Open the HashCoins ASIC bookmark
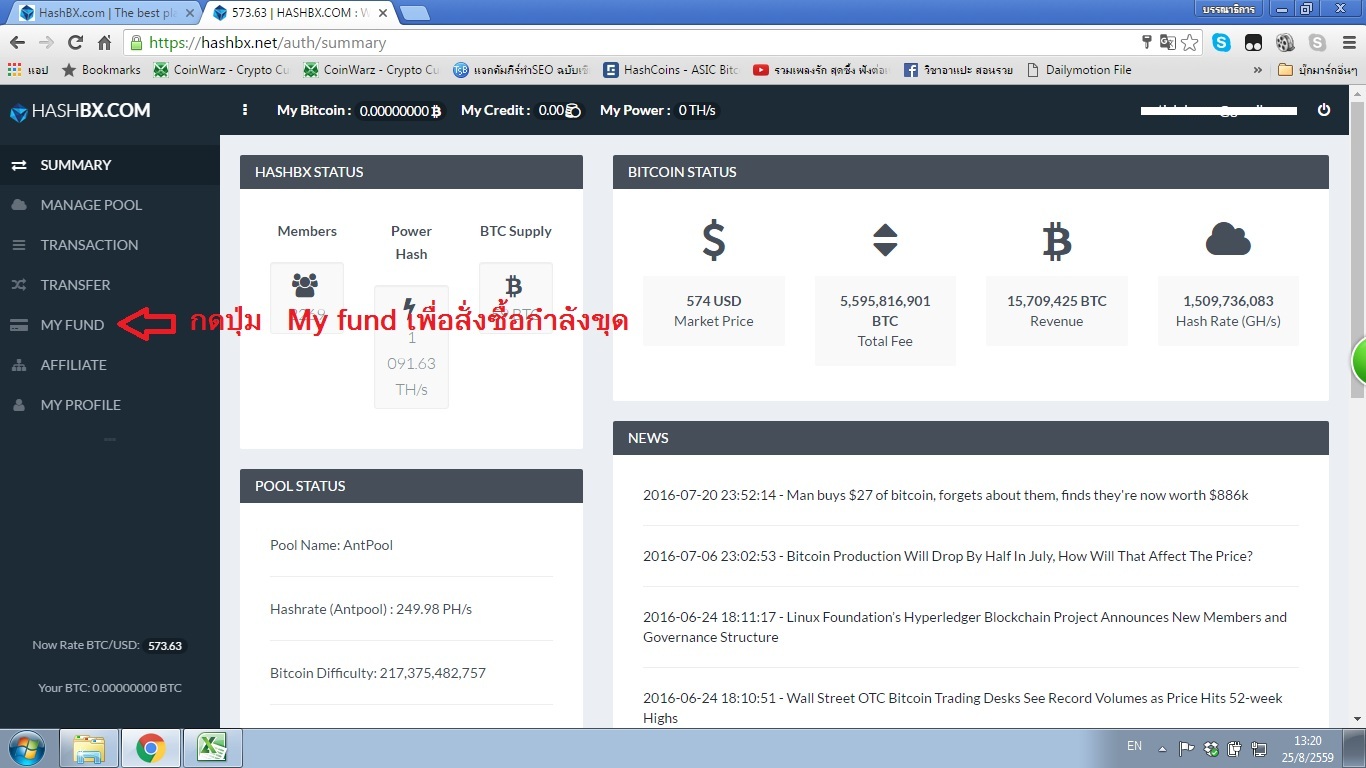This screenshot has height=768, width=1366. (x=671, y=70)
